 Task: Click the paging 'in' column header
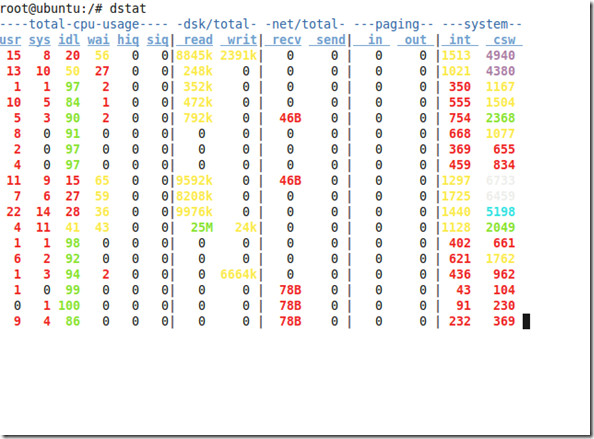(x=375, y=40)
